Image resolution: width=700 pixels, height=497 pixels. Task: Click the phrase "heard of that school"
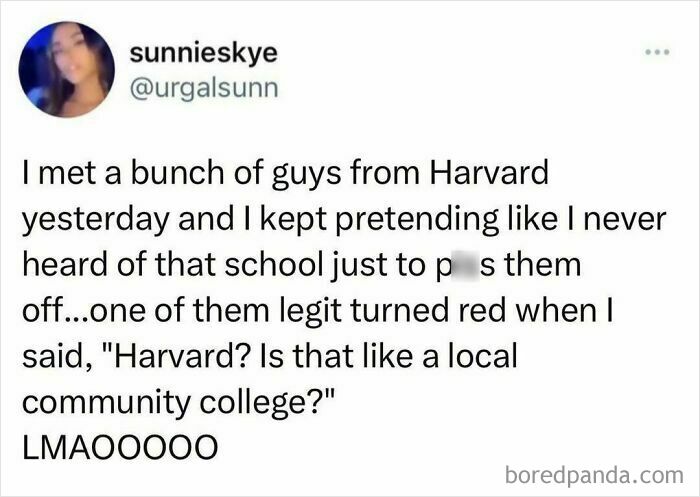(173, 265)
